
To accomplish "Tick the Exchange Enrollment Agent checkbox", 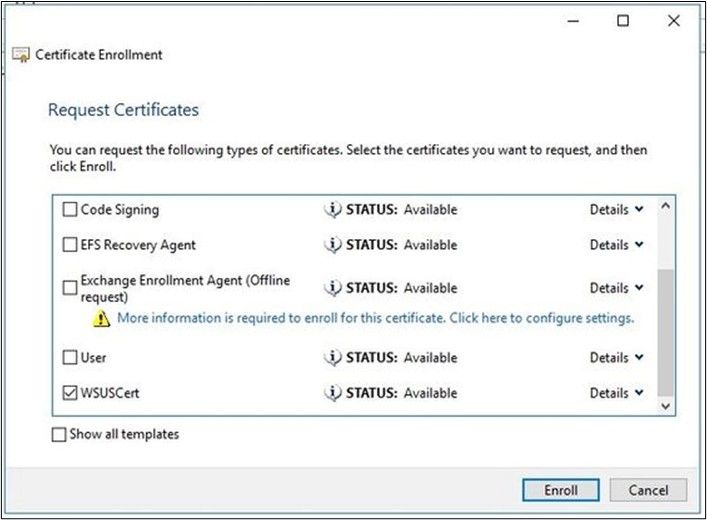I will click(70, 288).
